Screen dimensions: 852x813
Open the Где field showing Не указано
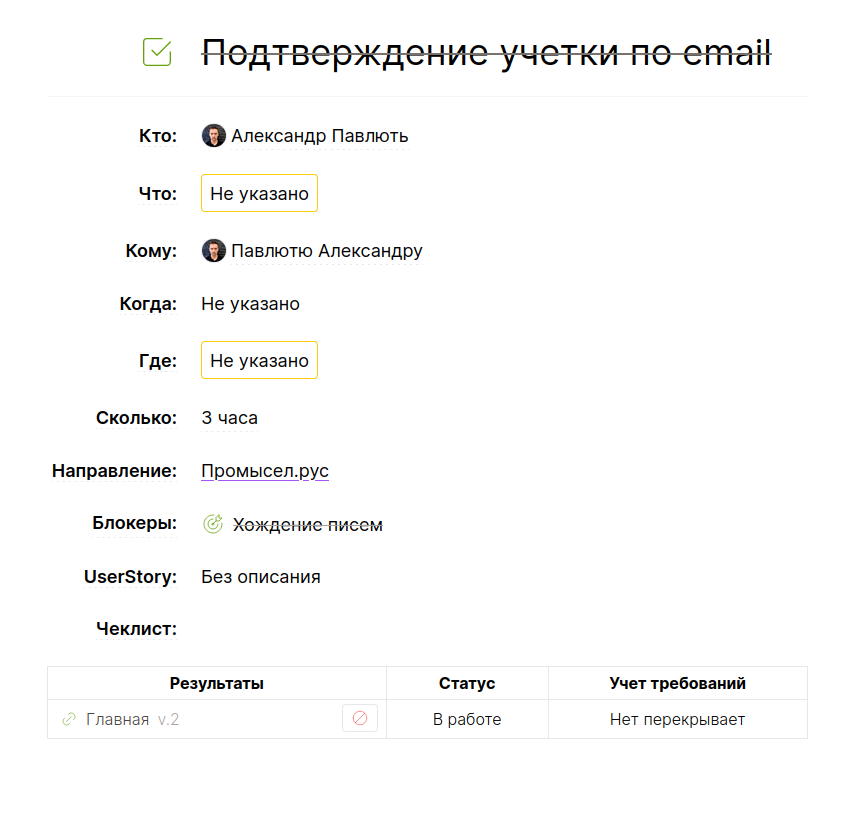click(x=259, y=361)
